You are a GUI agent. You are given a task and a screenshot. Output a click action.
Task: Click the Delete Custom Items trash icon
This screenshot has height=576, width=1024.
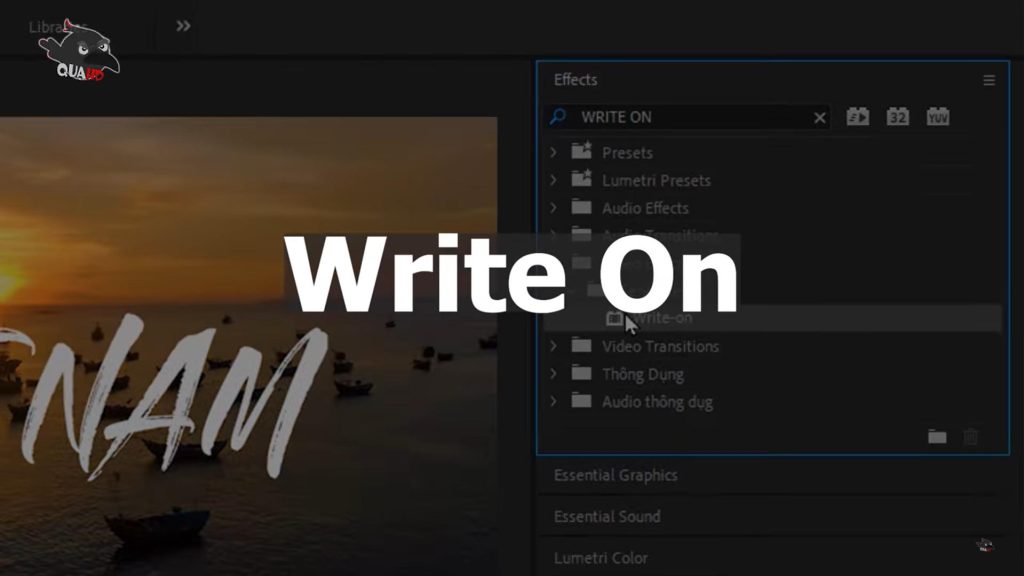coord(969,435)
